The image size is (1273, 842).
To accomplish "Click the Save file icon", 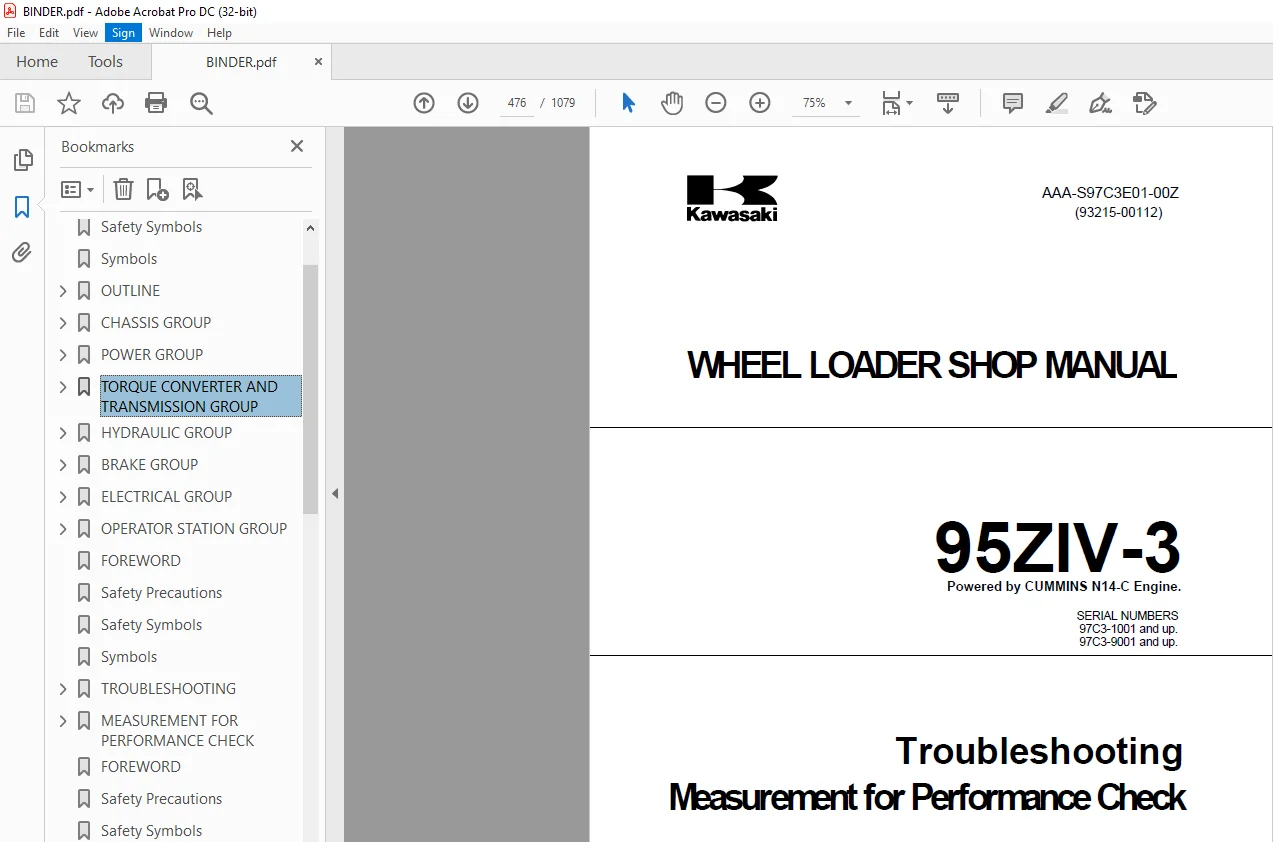I will coord(25,103).
